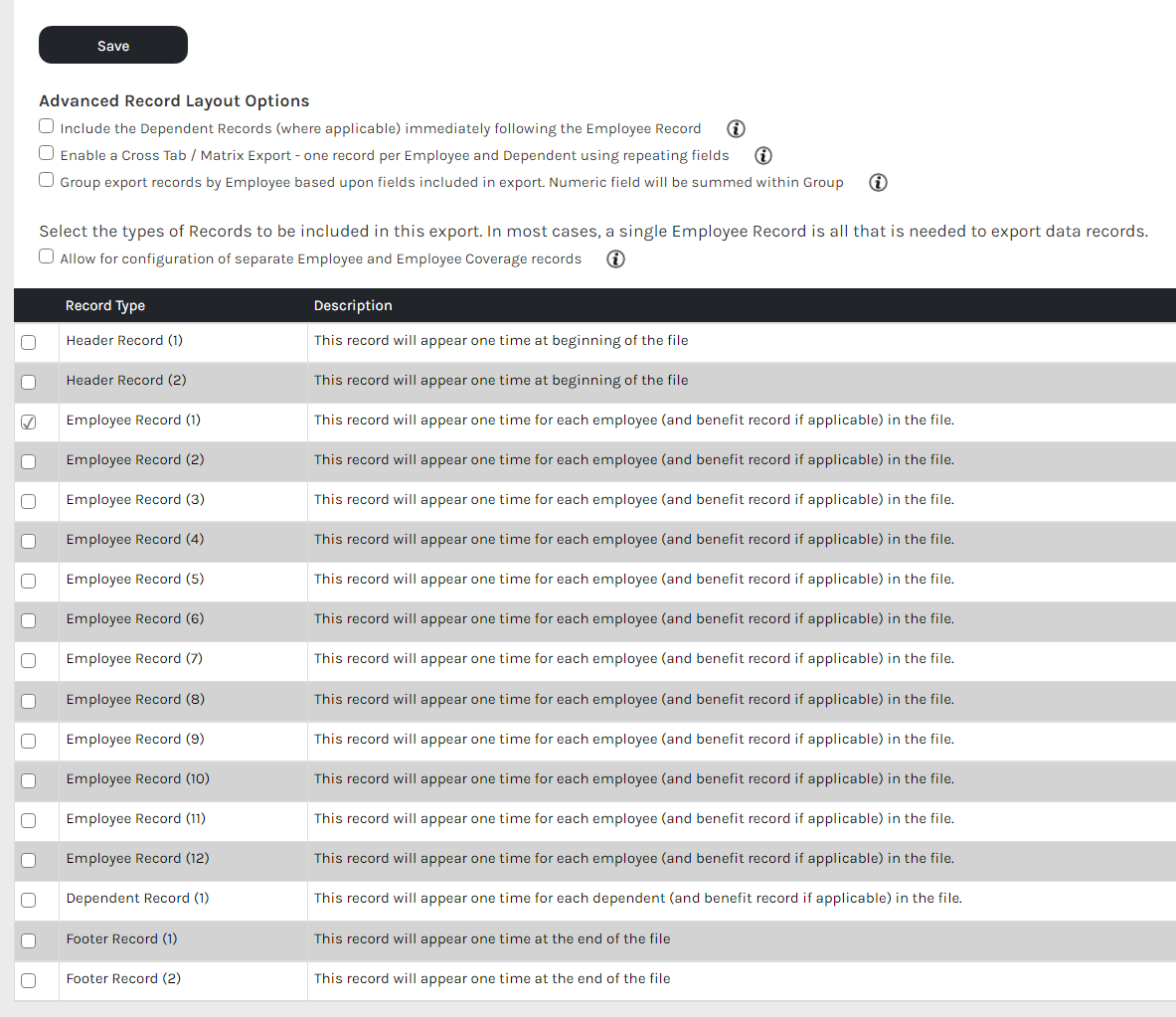The image size is (1176, 1017).
Task: Click the Description column header
Action: (353, 306)
